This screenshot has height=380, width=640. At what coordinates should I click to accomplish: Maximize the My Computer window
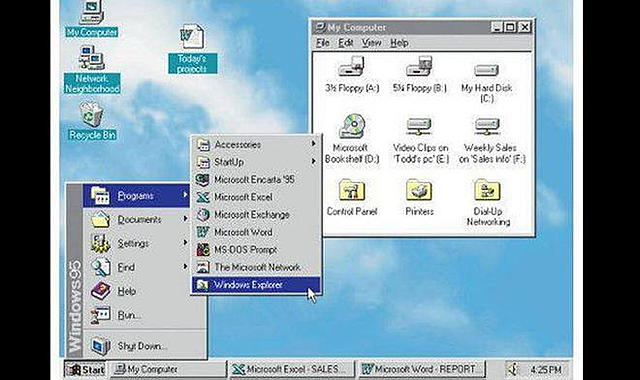tap(510, 27)
